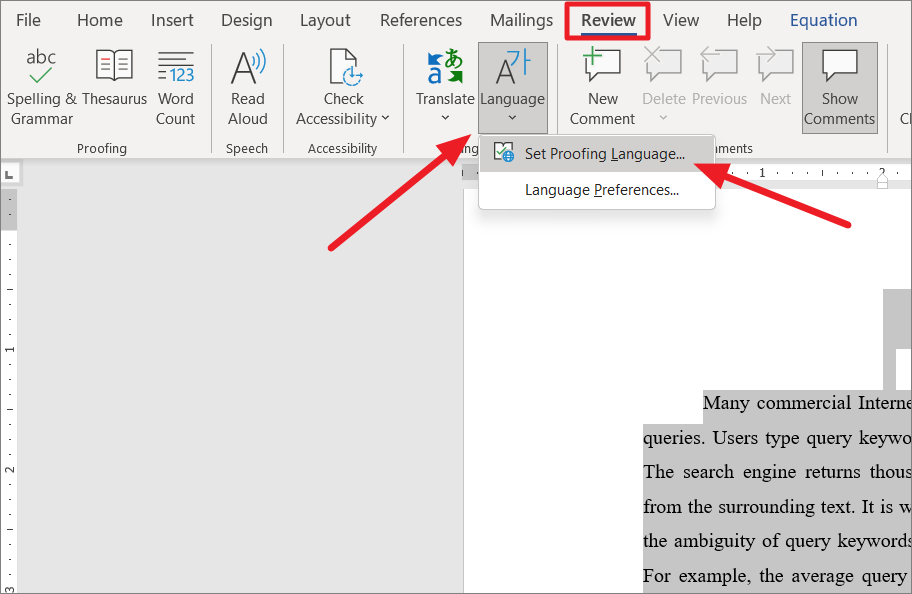Switch to the Design tab
The image size is (912, 594).
(x=247, y=20)
